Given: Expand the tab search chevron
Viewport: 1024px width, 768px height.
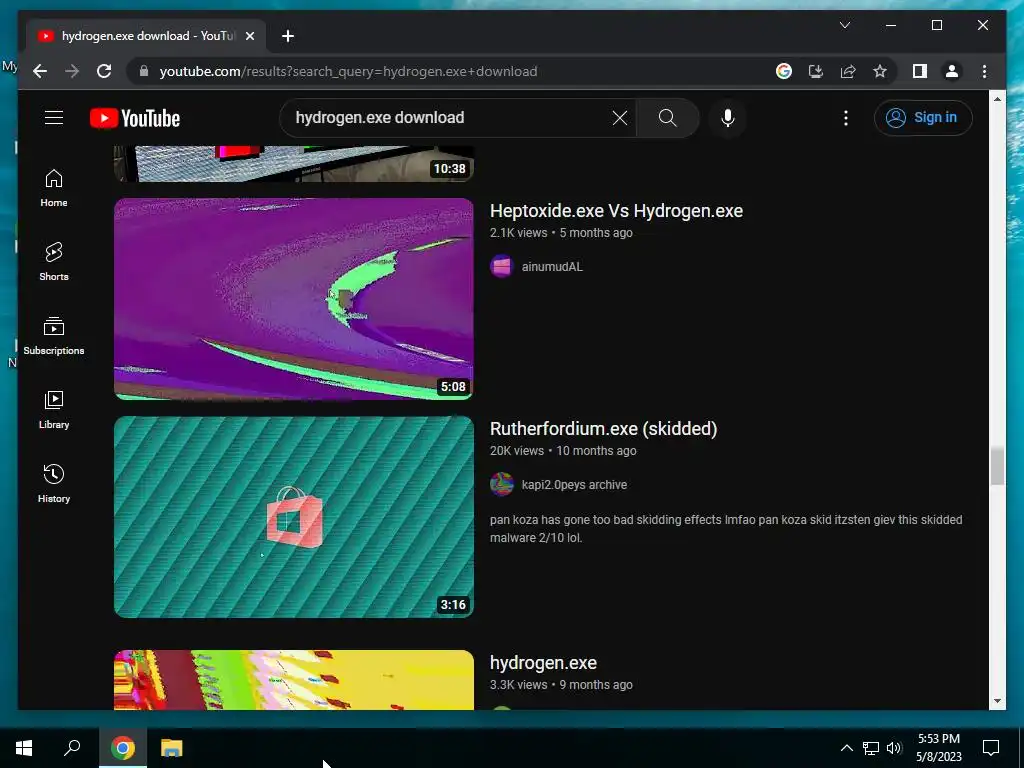Looking at the screenshot, I should 844,25.
